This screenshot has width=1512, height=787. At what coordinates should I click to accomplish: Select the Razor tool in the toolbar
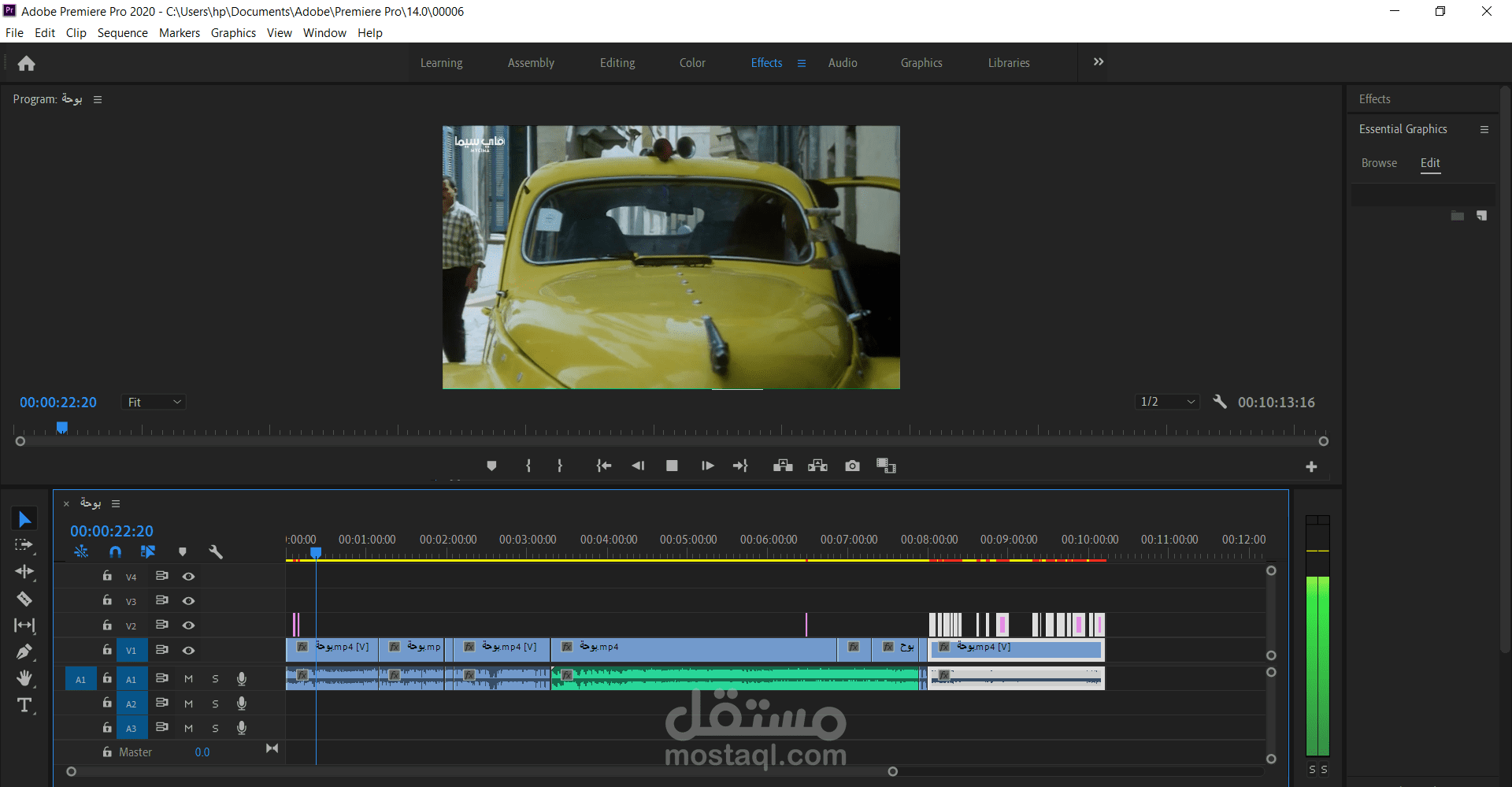(x=24, y=600)
